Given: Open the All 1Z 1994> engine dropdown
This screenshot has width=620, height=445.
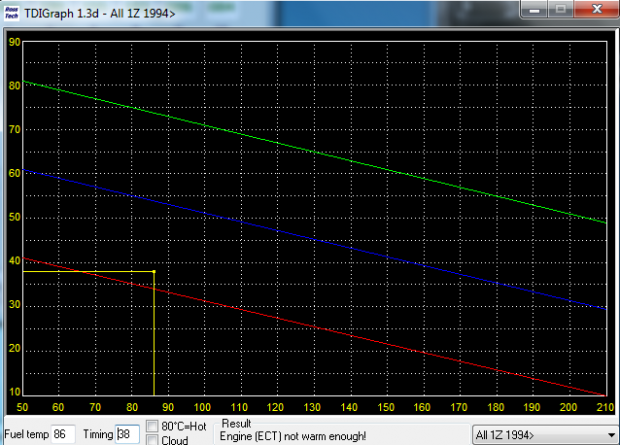Looking at the screenshot, I should pyautogui.click(x=544, y=435).
